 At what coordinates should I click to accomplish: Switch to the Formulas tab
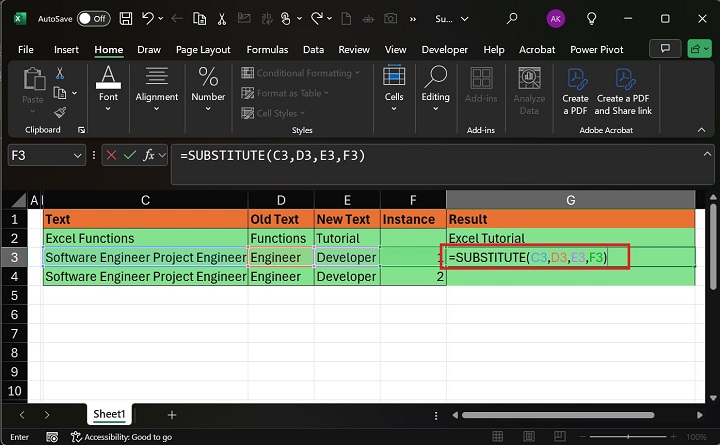tap(267, 49)
